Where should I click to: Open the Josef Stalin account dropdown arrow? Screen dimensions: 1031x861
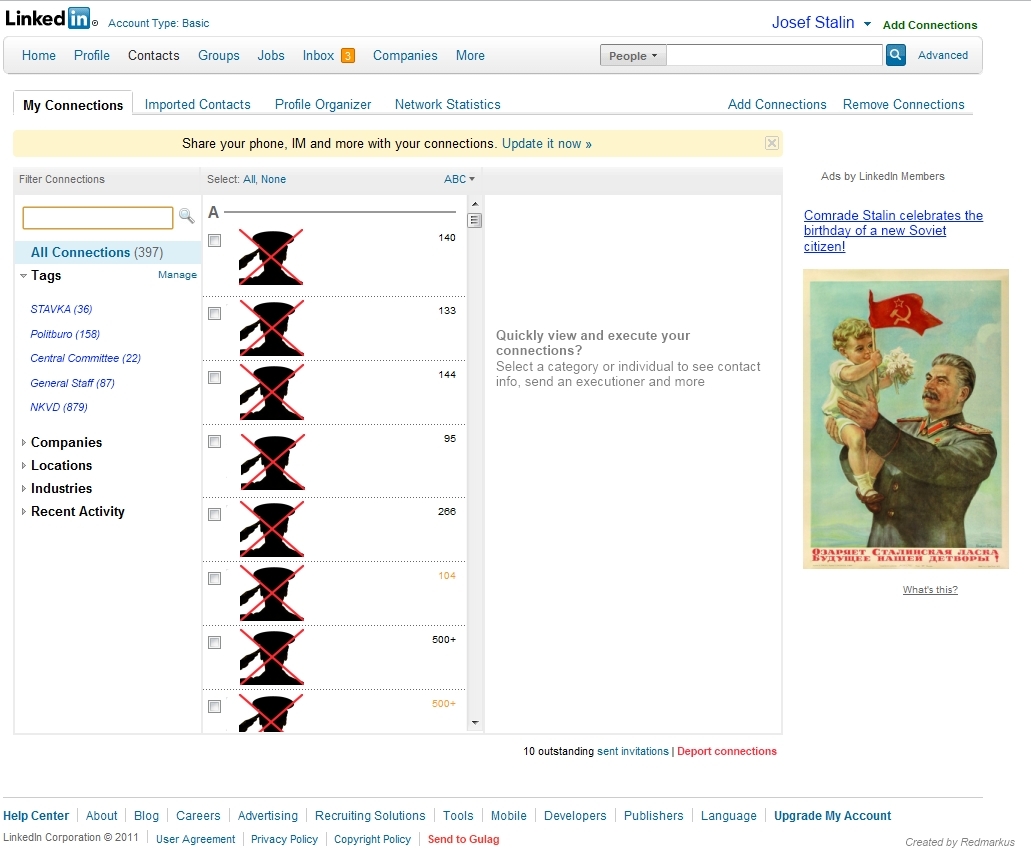[x=867, y=24]
